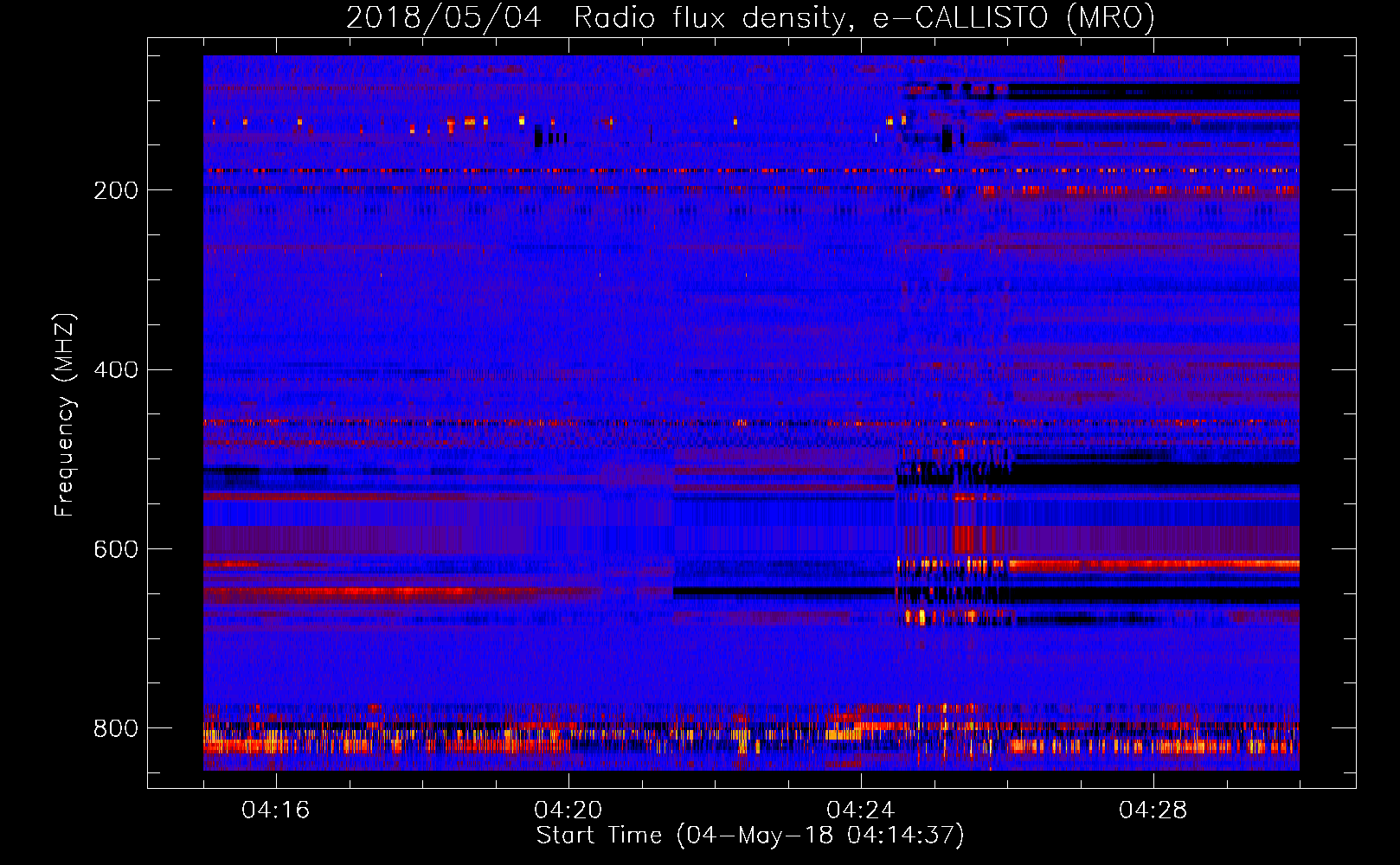
Task: Click the 200 frequency tick label
Action: point(116,190)
